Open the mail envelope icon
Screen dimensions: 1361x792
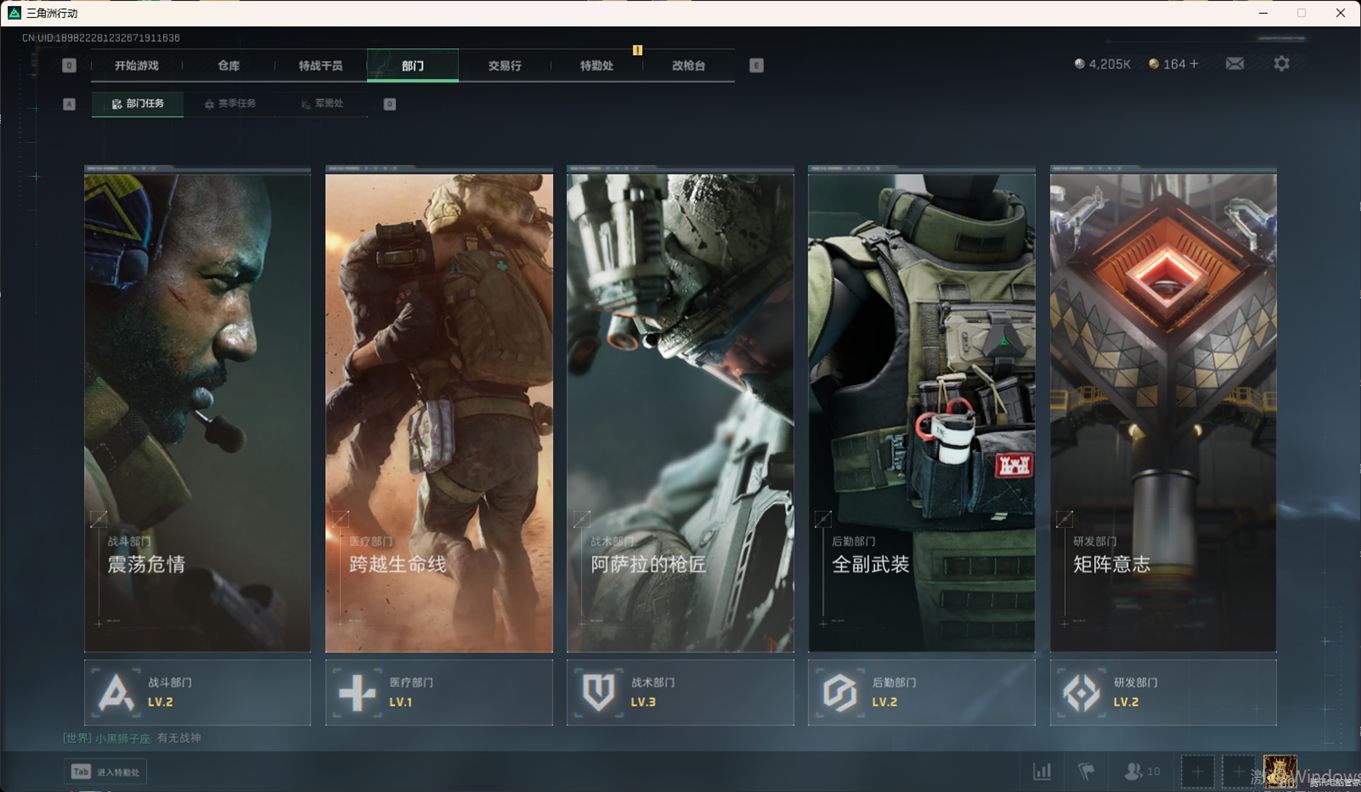point(1235,64)
